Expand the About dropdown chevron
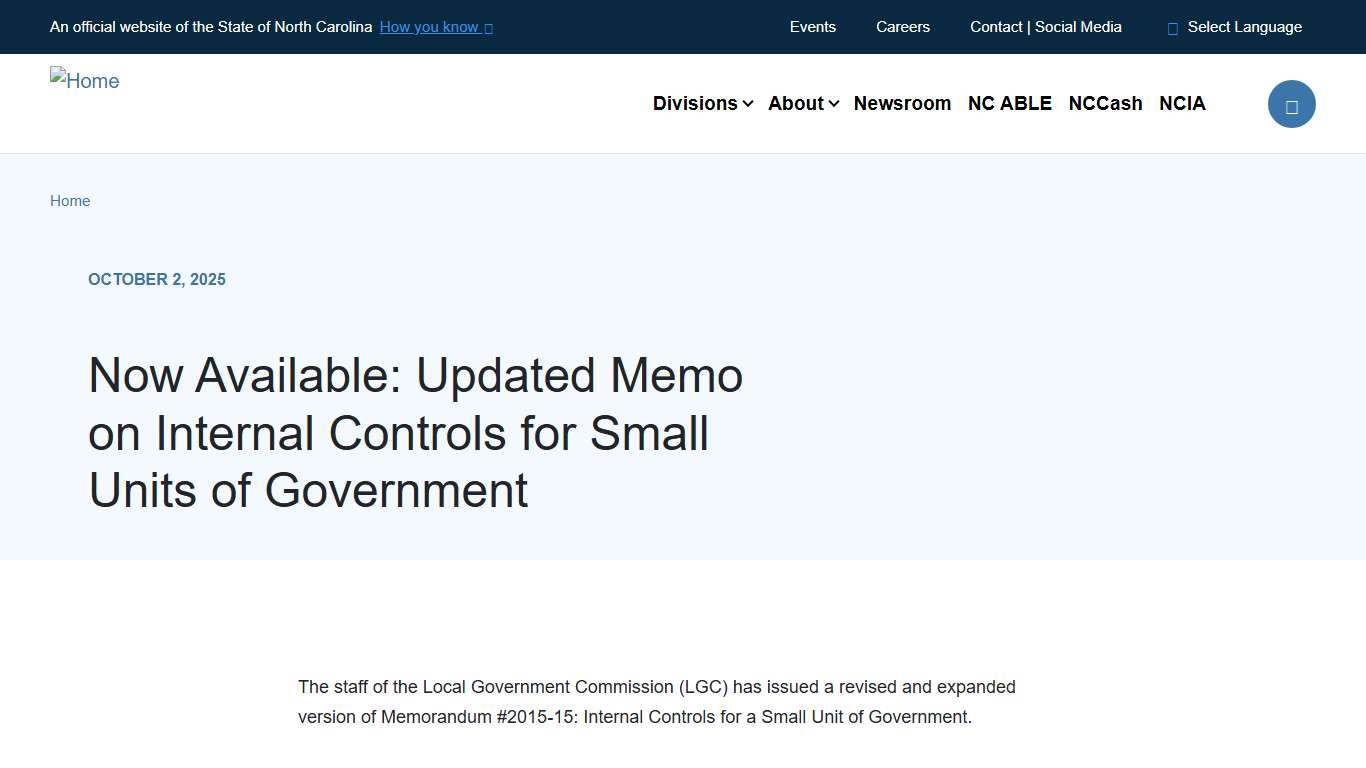This screenshot has width=1366, height=768. coord(834,104)
